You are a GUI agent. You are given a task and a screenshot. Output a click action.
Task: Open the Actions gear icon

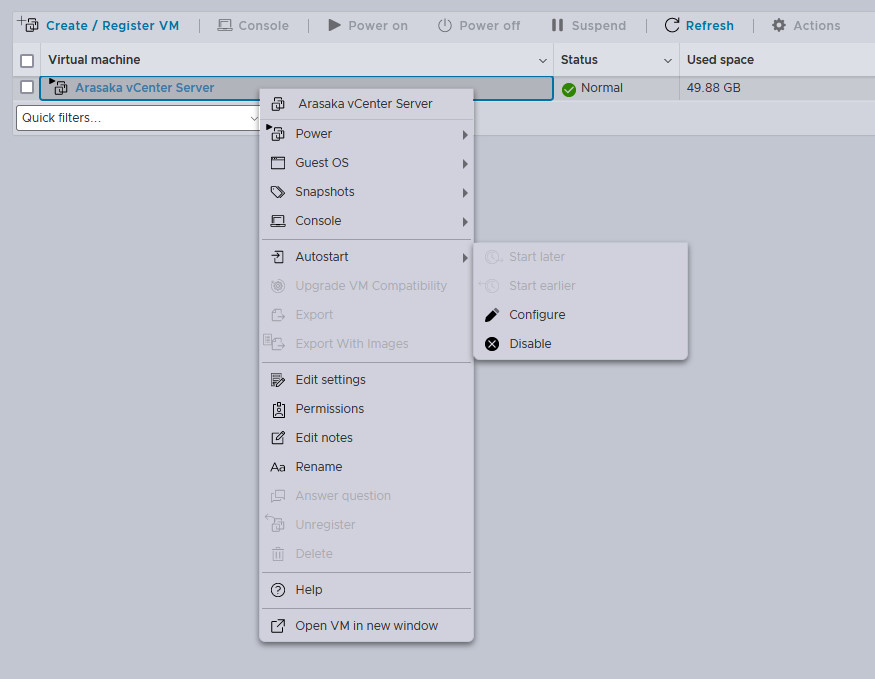click(779, 25)
